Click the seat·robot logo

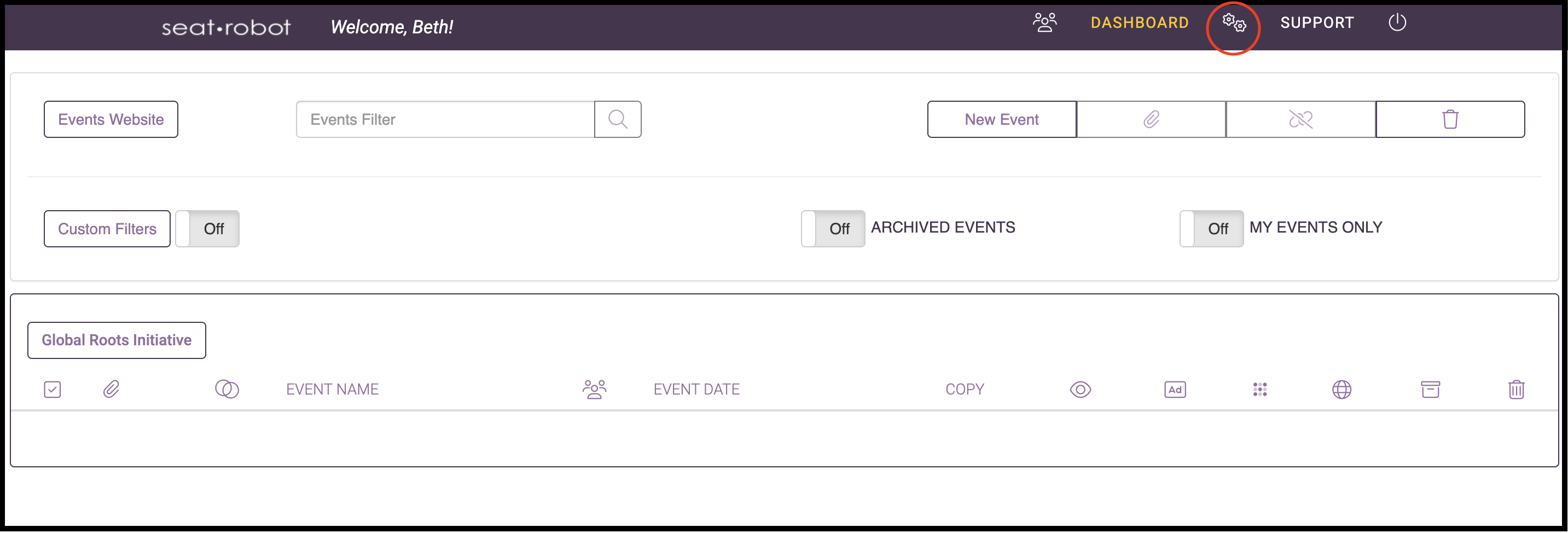pyautogui.click(x=226, y=27)
